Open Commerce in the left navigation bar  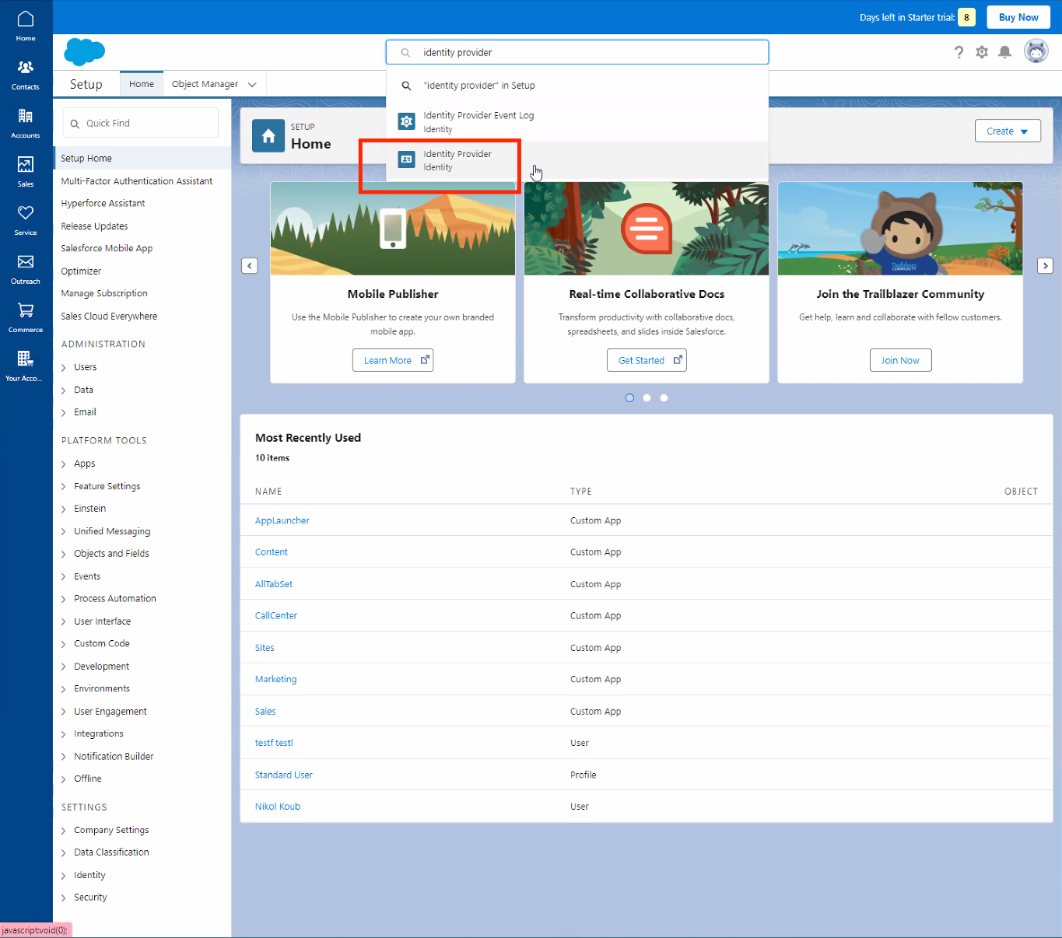click(26, 318)
